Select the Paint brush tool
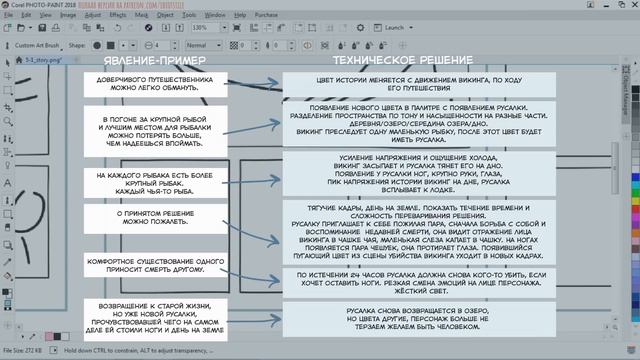Screen dimensions: 640x360 click(x=7, y=200)
